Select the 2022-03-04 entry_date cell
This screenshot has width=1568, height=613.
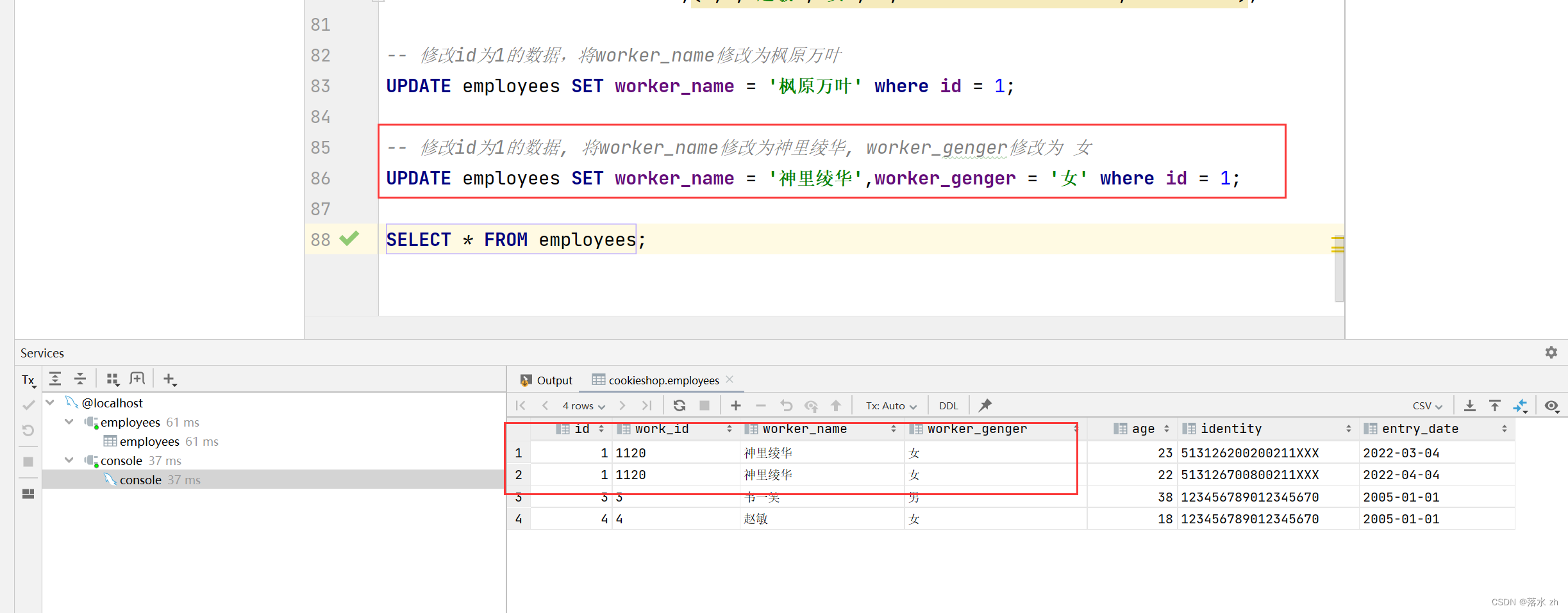click(1436, 453)
